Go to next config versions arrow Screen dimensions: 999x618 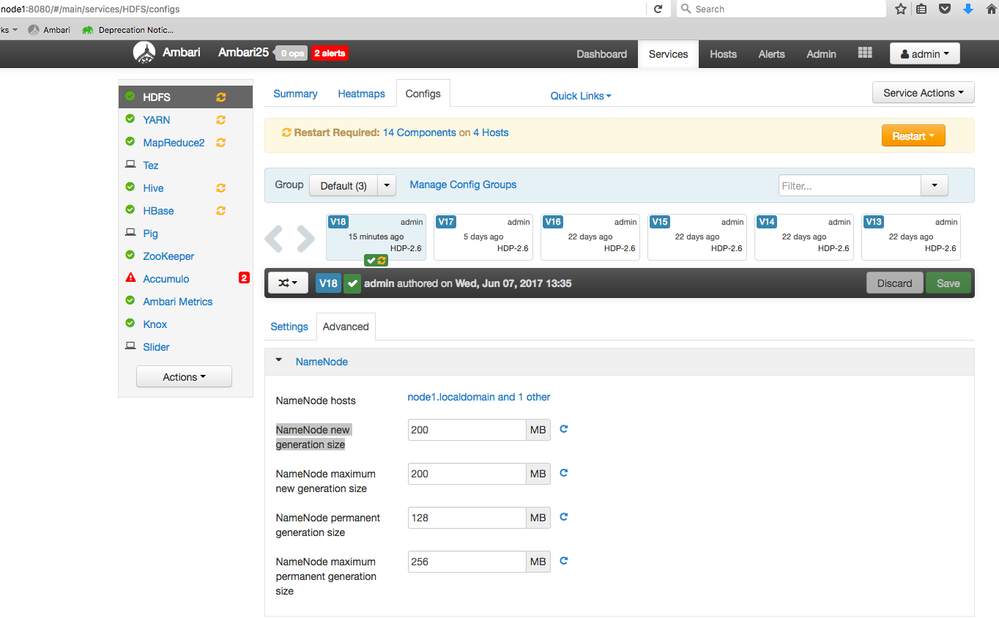(x=306, y=239)
